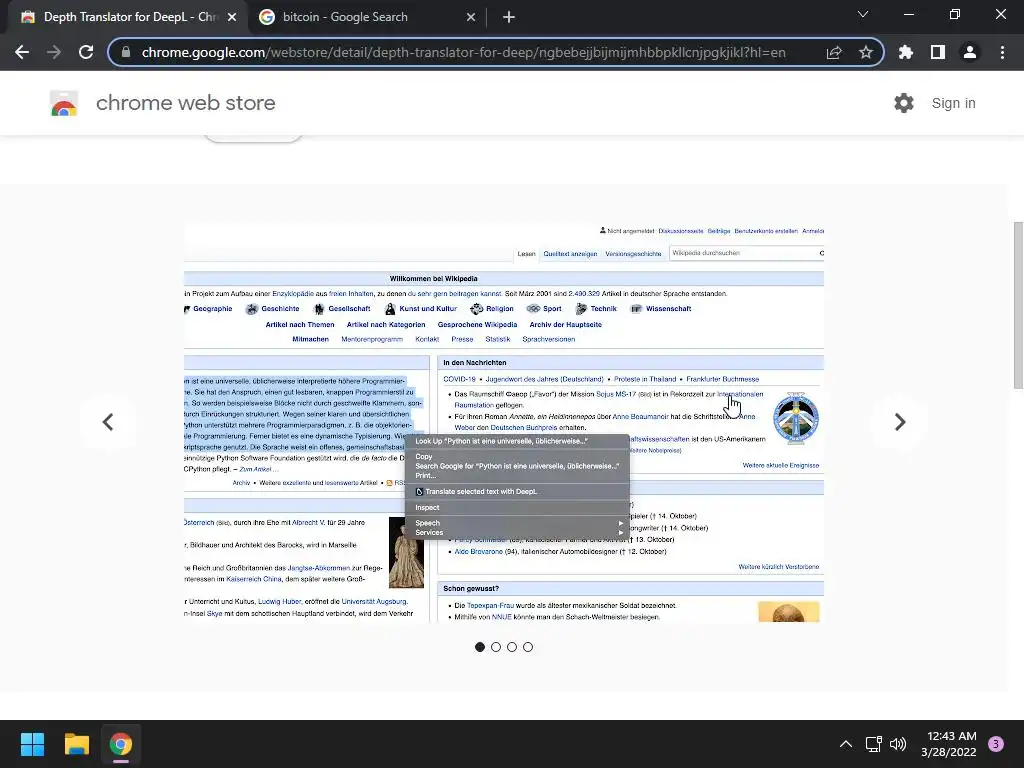Viewport: 1024px width, 768px height.
Task: Click the page vertical scrollbar
Action: pos(1018,305)
